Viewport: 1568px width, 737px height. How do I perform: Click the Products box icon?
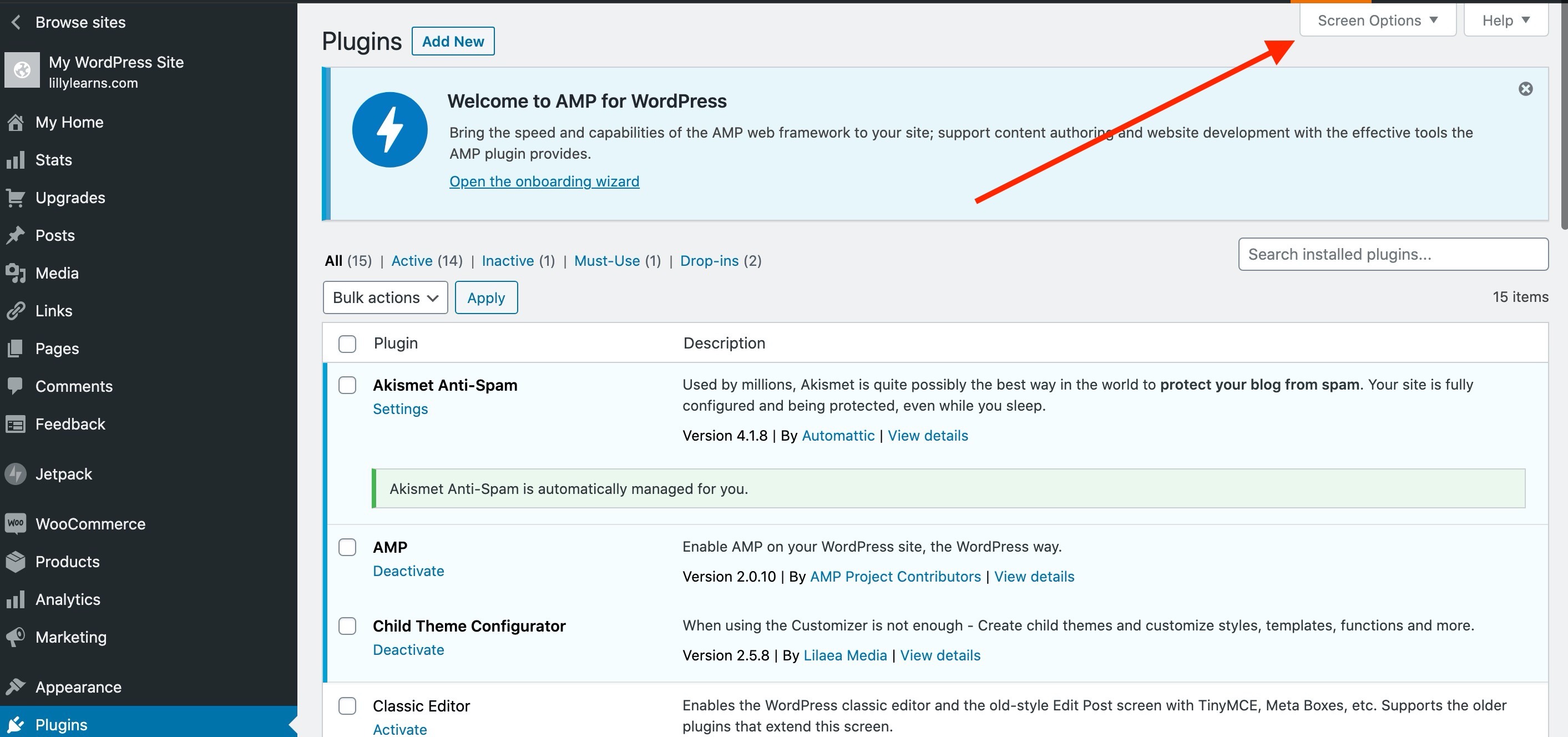[x=16, y=562]
